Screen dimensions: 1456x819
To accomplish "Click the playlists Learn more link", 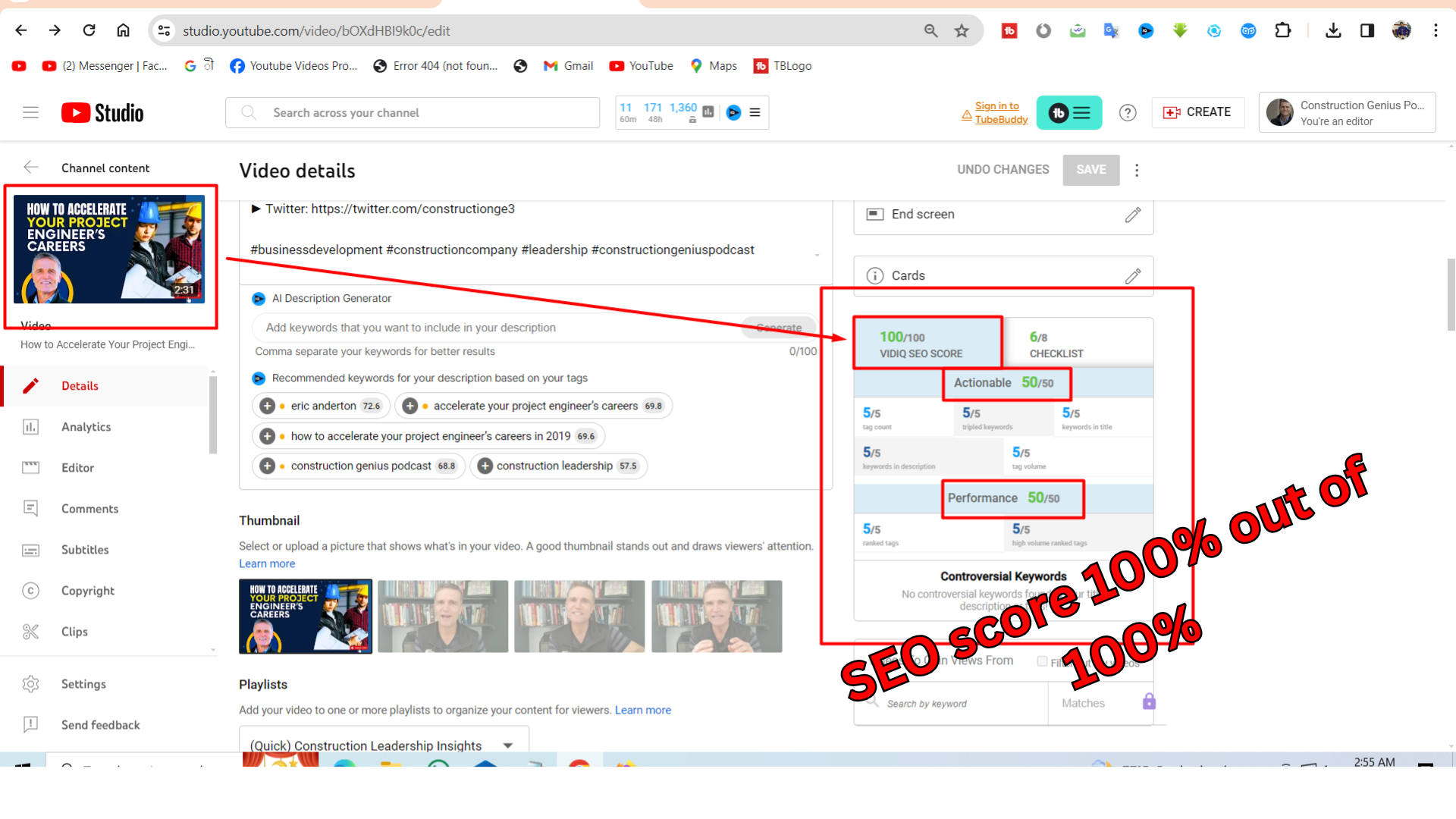I will (643, 710).
